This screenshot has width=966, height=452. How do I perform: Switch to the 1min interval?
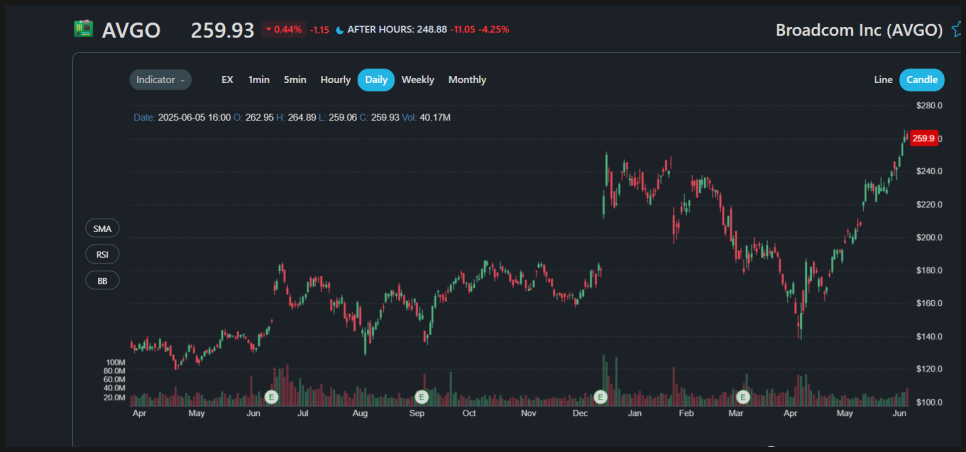pos(259,80)
